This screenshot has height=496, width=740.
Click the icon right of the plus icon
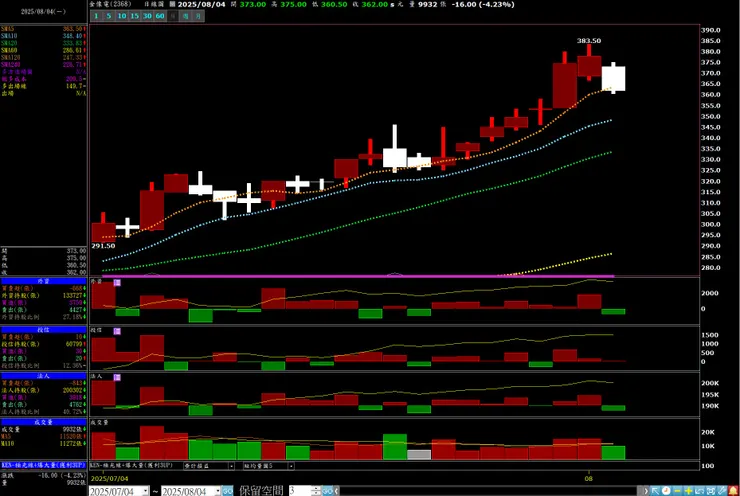tap(699, 491)
